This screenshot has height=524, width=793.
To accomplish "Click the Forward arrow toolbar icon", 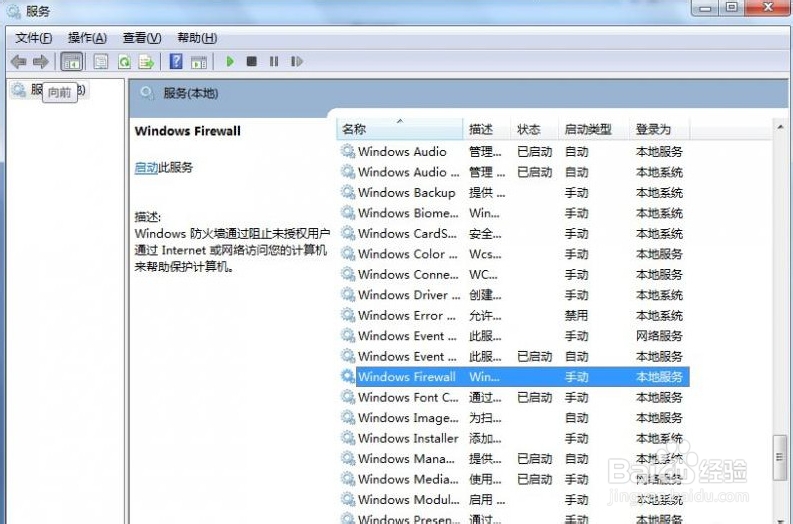I will tap(40, 62).
